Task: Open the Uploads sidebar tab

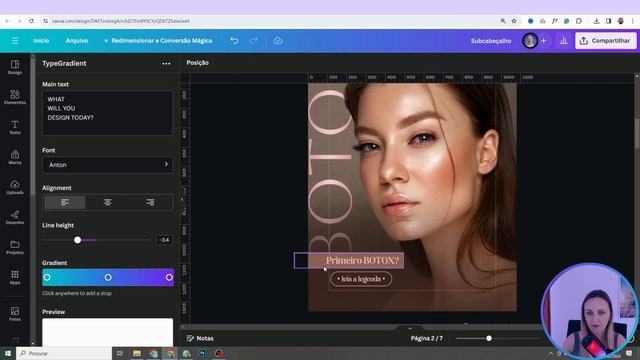Action: pos(15,187)
